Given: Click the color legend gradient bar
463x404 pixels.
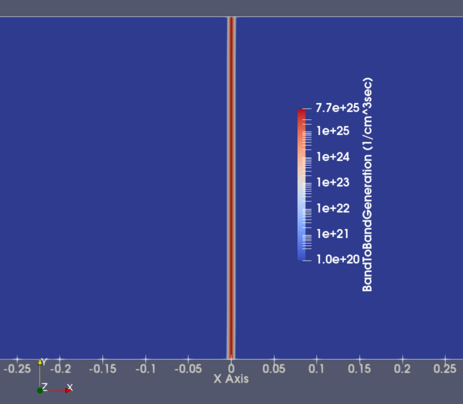Looking at the screenshot, I should point(301,185).
